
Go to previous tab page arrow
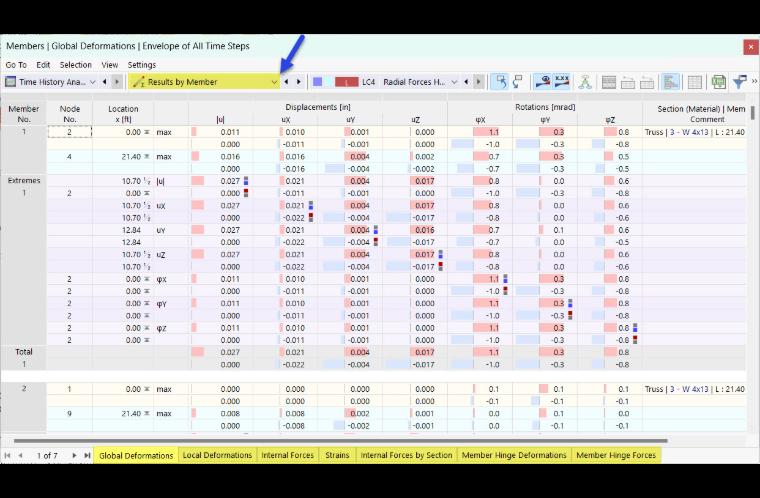coord(20,455)
